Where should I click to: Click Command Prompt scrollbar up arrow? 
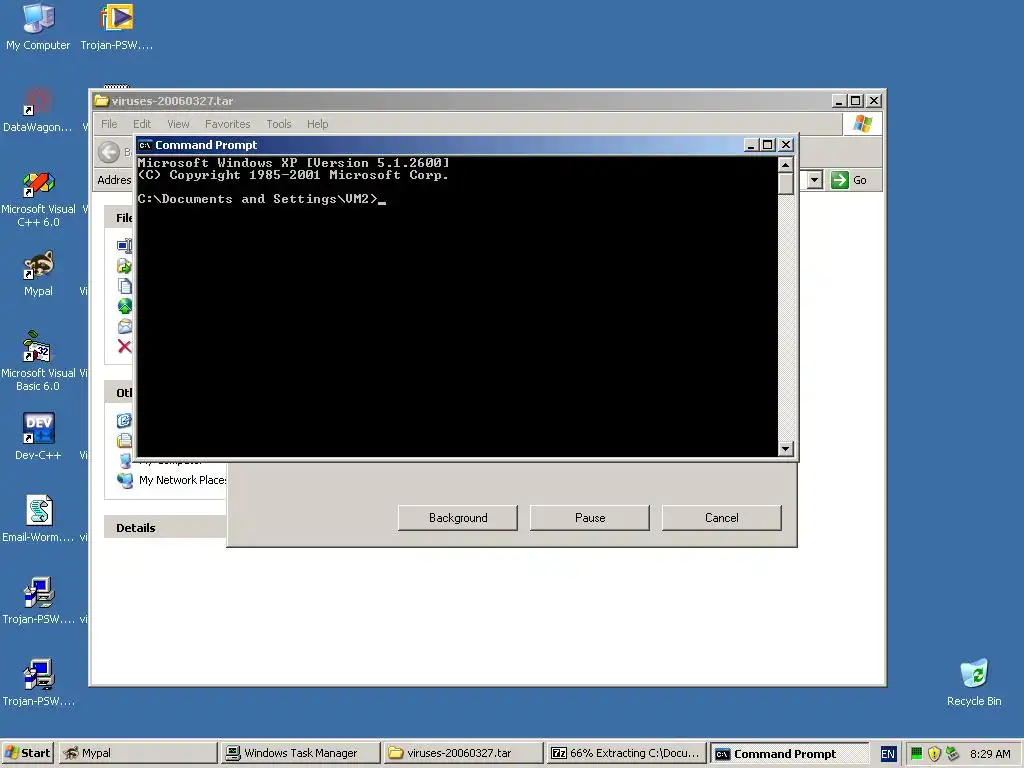[x=786, y=164]
